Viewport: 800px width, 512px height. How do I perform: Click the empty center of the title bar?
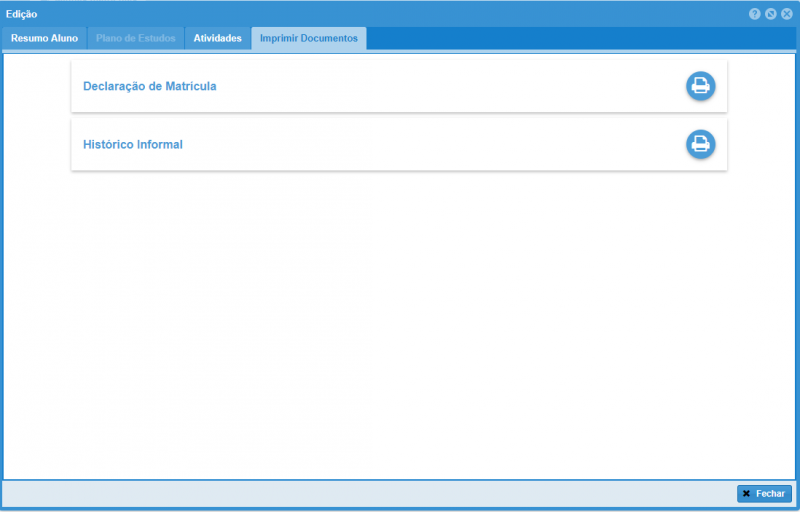point(400,14)
